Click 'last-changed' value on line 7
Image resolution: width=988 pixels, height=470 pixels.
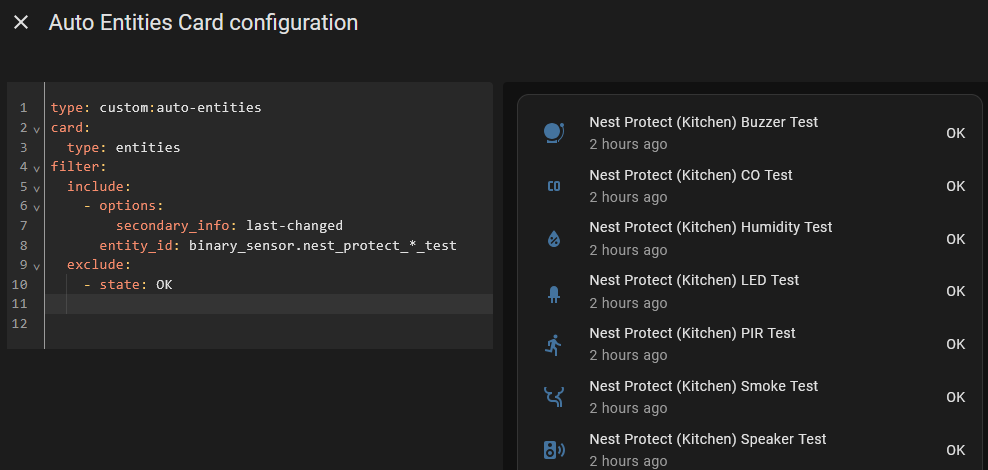pyautogui.click(x=294, y=226)
